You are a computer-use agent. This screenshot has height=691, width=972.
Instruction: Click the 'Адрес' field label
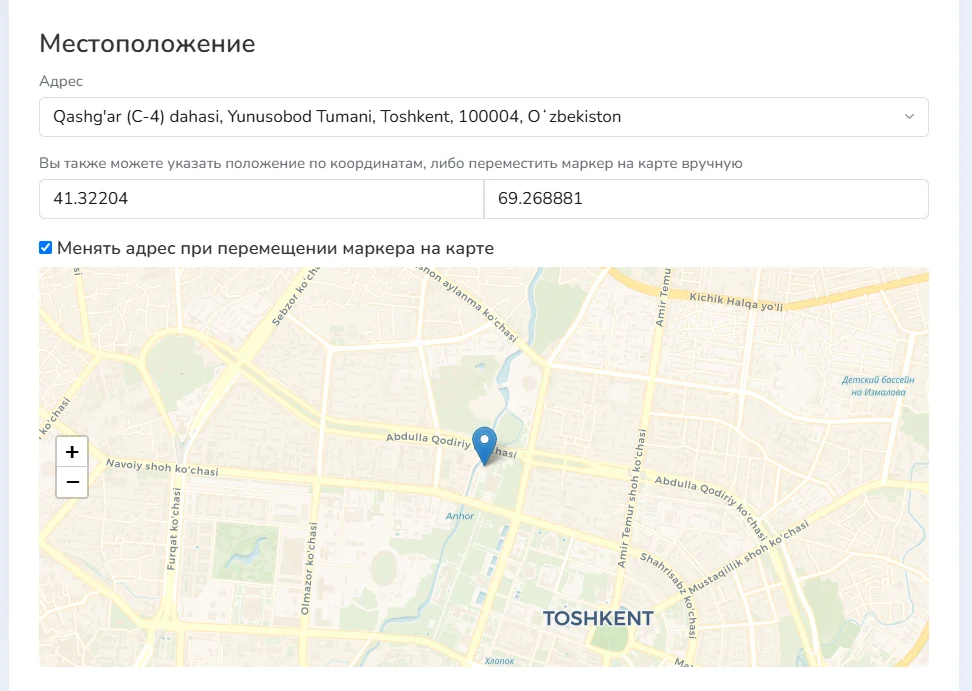click(61, 81)
